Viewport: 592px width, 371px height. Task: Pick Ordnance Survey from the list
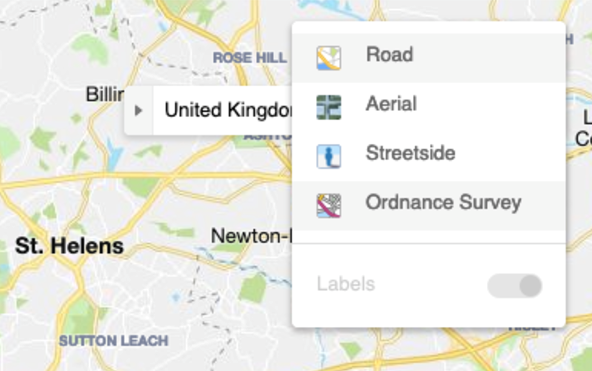[x=429, y=206]
